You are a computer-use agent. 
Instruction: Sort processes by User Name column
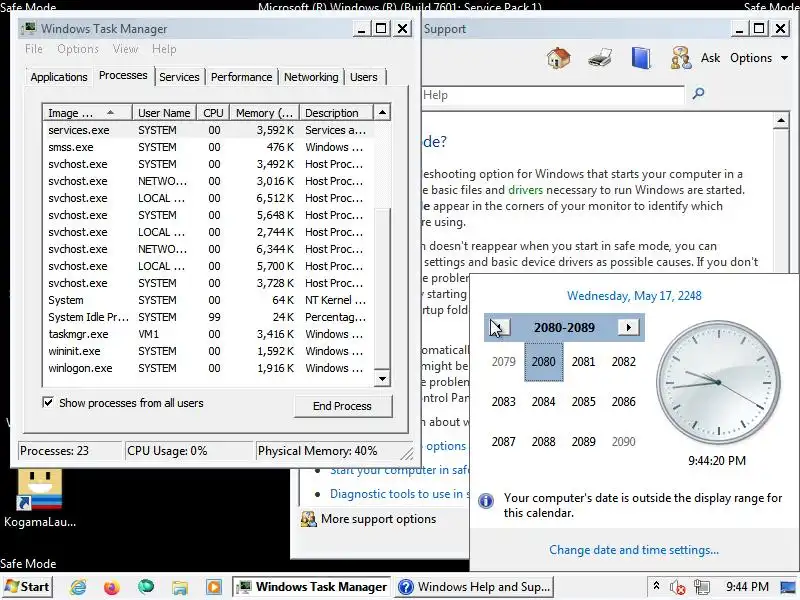click(x=164, y=112)
